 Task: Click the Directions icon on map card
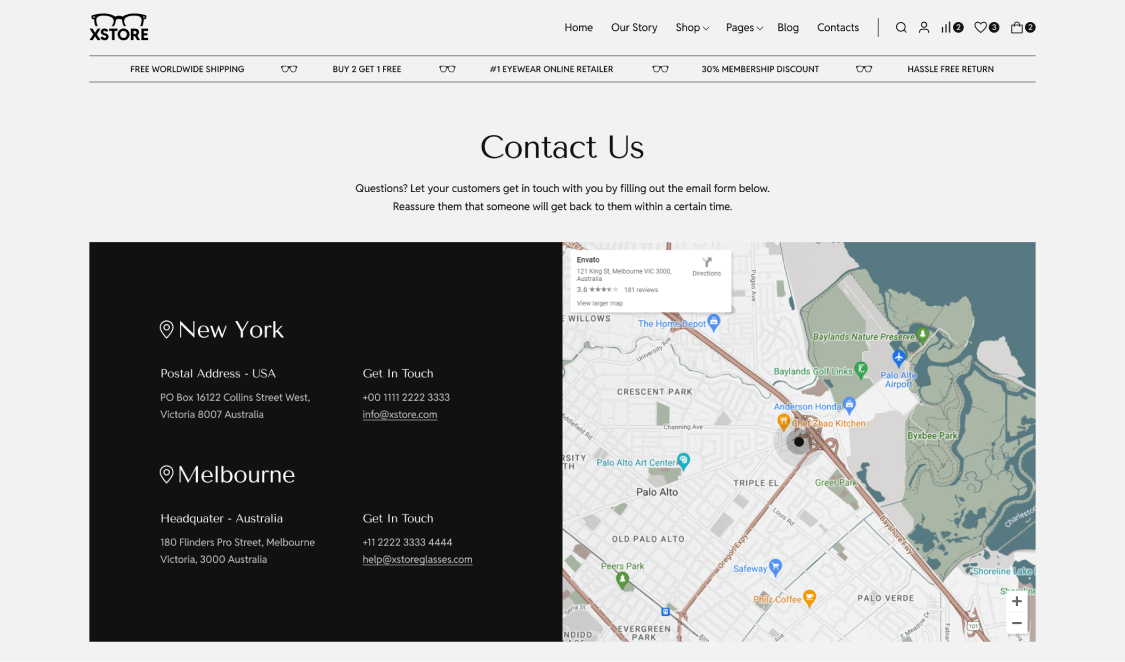706,265
